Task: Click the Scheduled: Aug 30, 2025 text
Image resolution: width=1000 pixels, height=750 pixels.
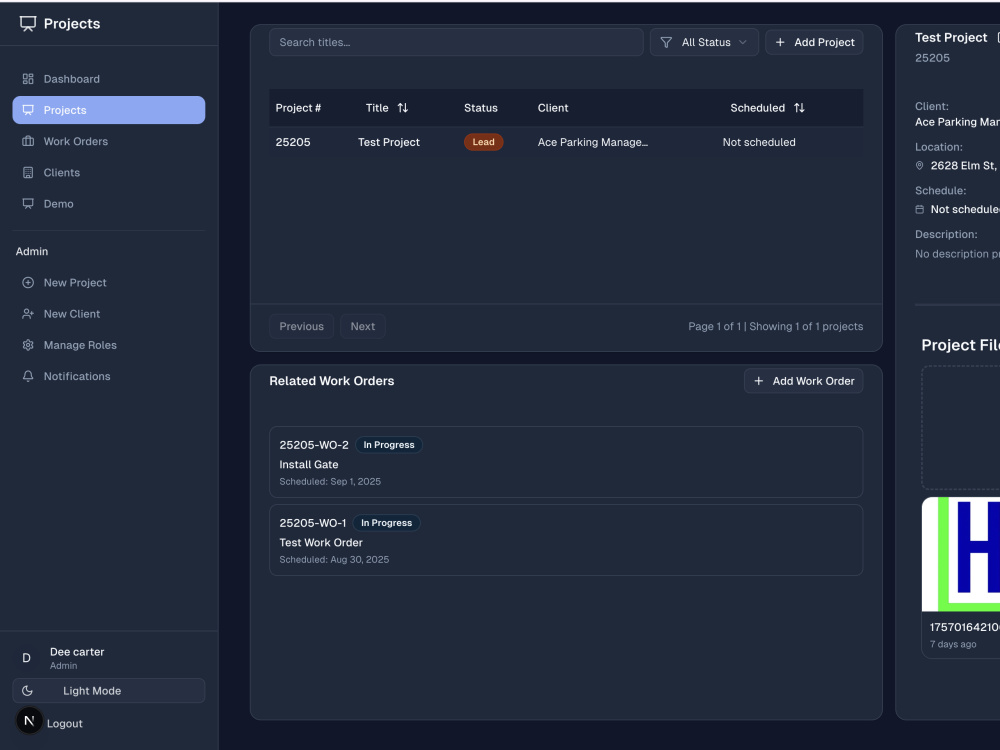Action: (x=334, y=559)
